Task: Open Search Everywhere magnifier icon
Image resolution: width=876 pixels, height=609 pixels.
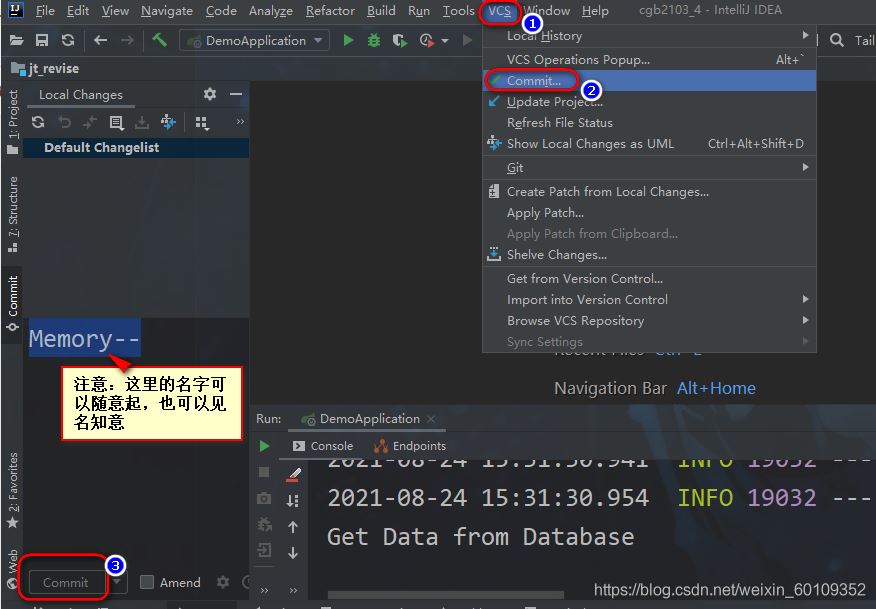Action: pos(836,40)
